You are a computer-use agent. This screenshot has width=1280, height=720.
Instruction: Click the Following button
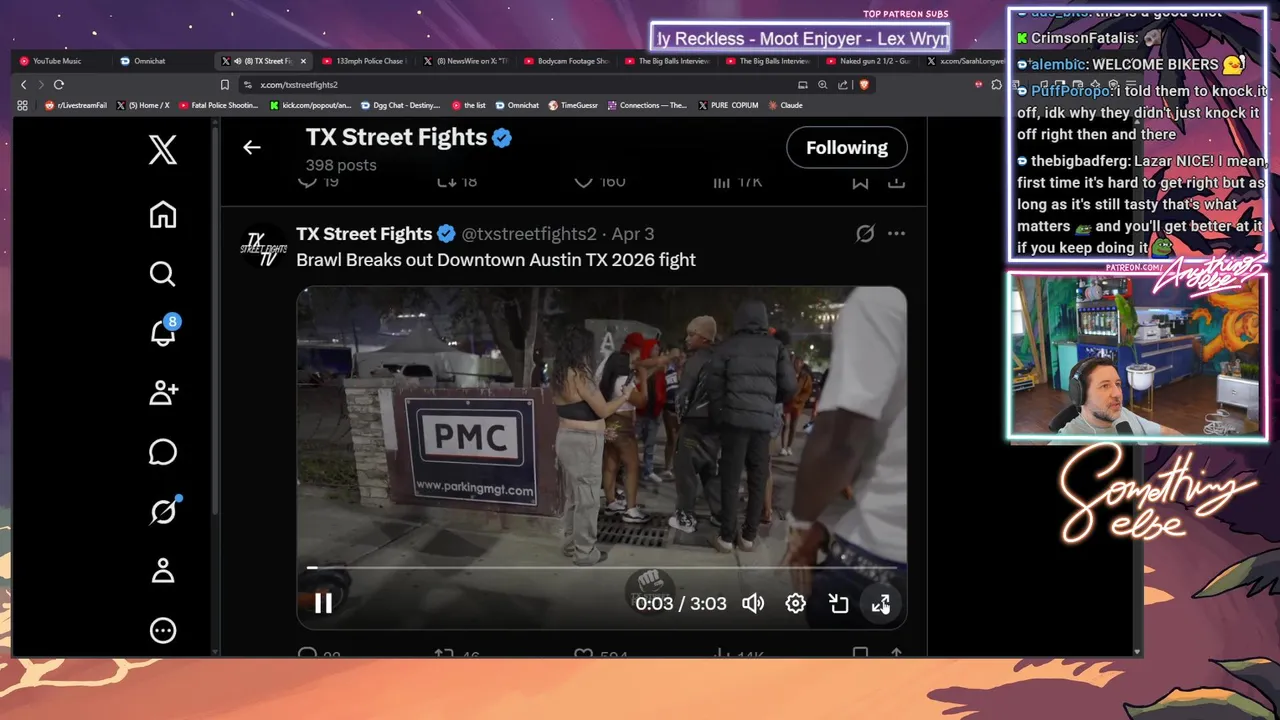[x=847, y=147]
